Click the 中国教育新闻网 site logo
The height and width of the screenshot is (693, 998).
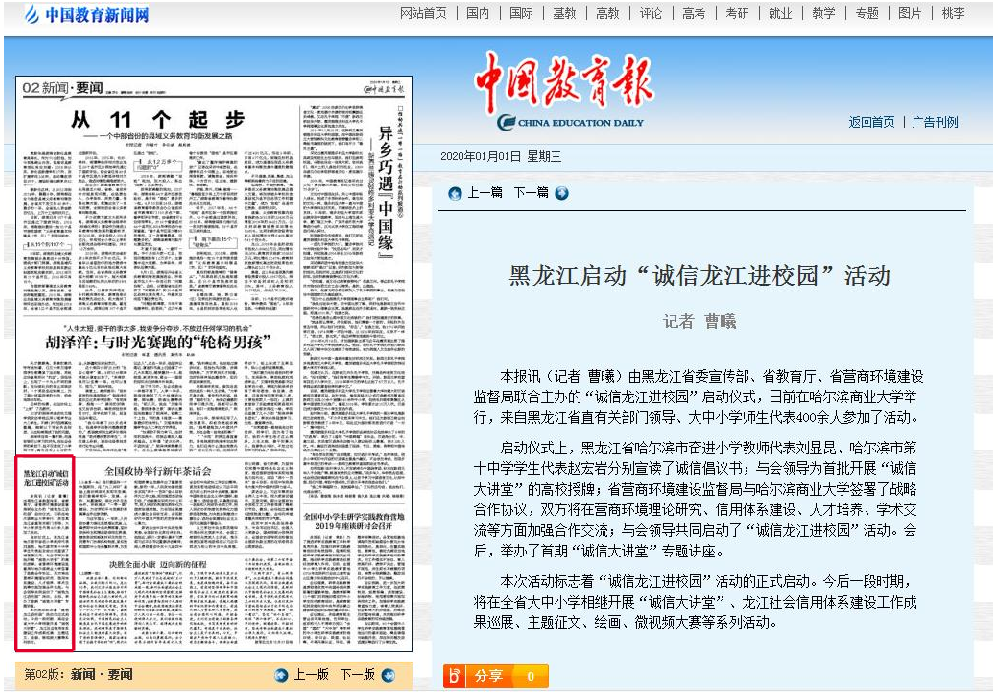pos(87,15)
